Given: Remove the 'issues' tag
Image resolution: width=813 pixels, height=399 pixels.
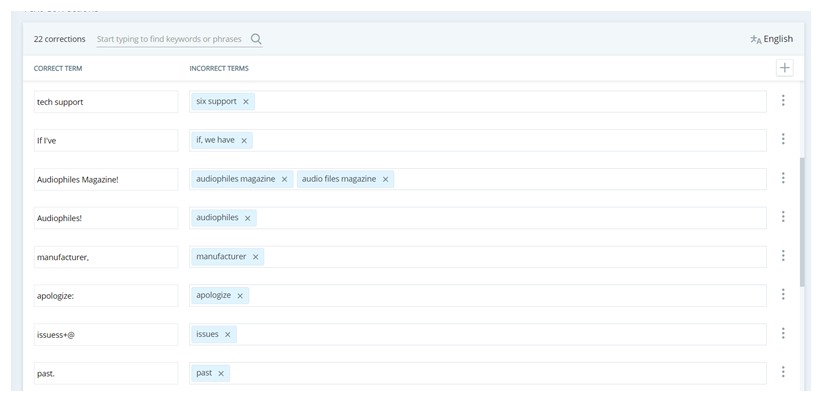Looking at the screenshot, I should click(x=228, y=335).
